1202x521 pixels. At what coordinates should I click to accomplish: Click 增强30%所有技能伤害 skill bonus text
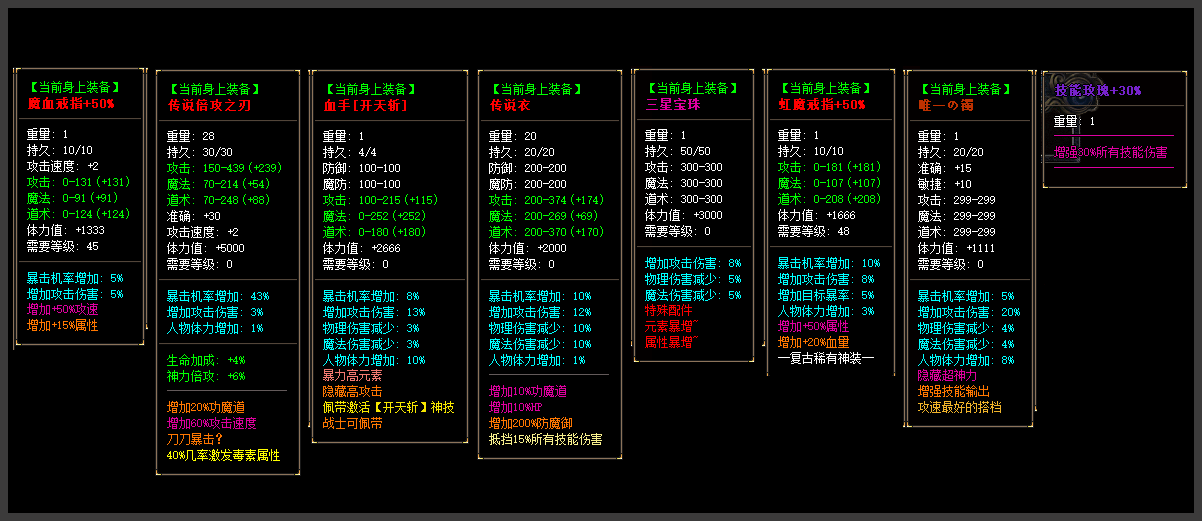tap(1110, 153)
